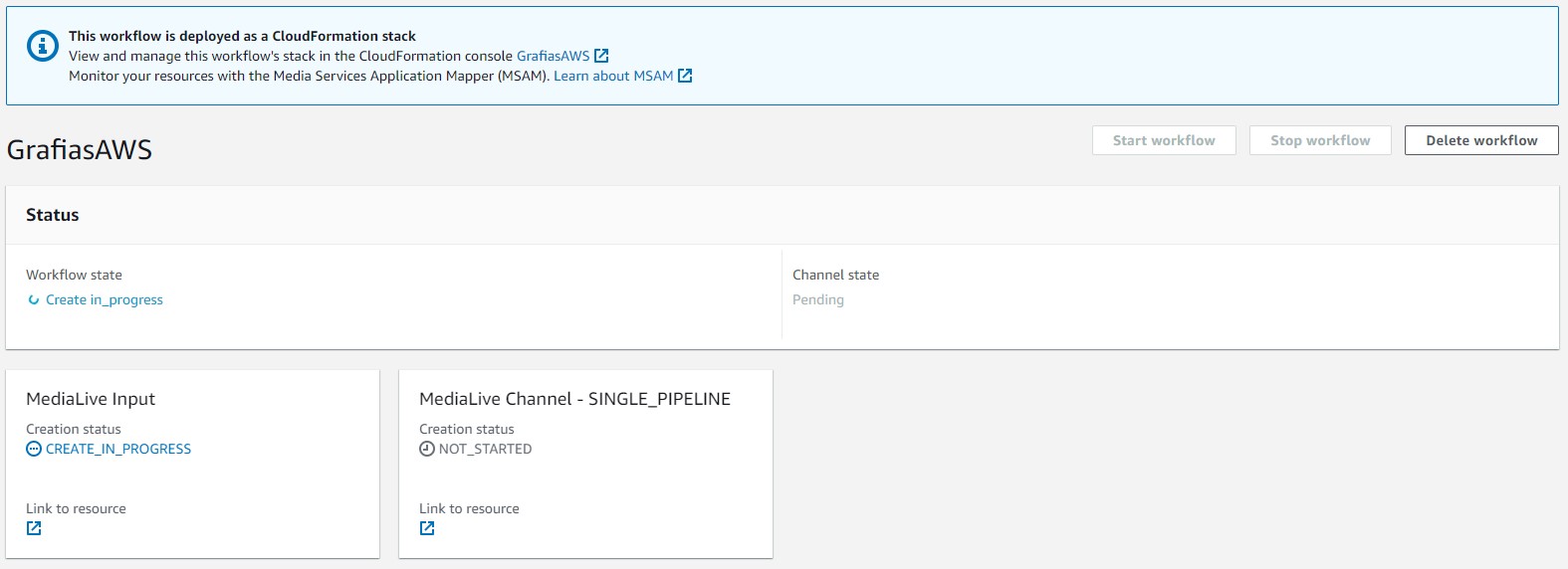Click the spinner icon beside Create in_progress
The image size is (1568, 569).
(x=33, y=299)
